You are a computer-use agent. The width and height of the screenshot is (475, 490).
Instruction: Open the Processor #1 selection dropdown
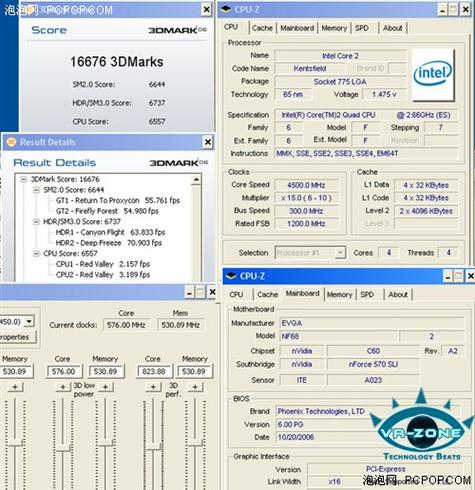click(340, 252)
